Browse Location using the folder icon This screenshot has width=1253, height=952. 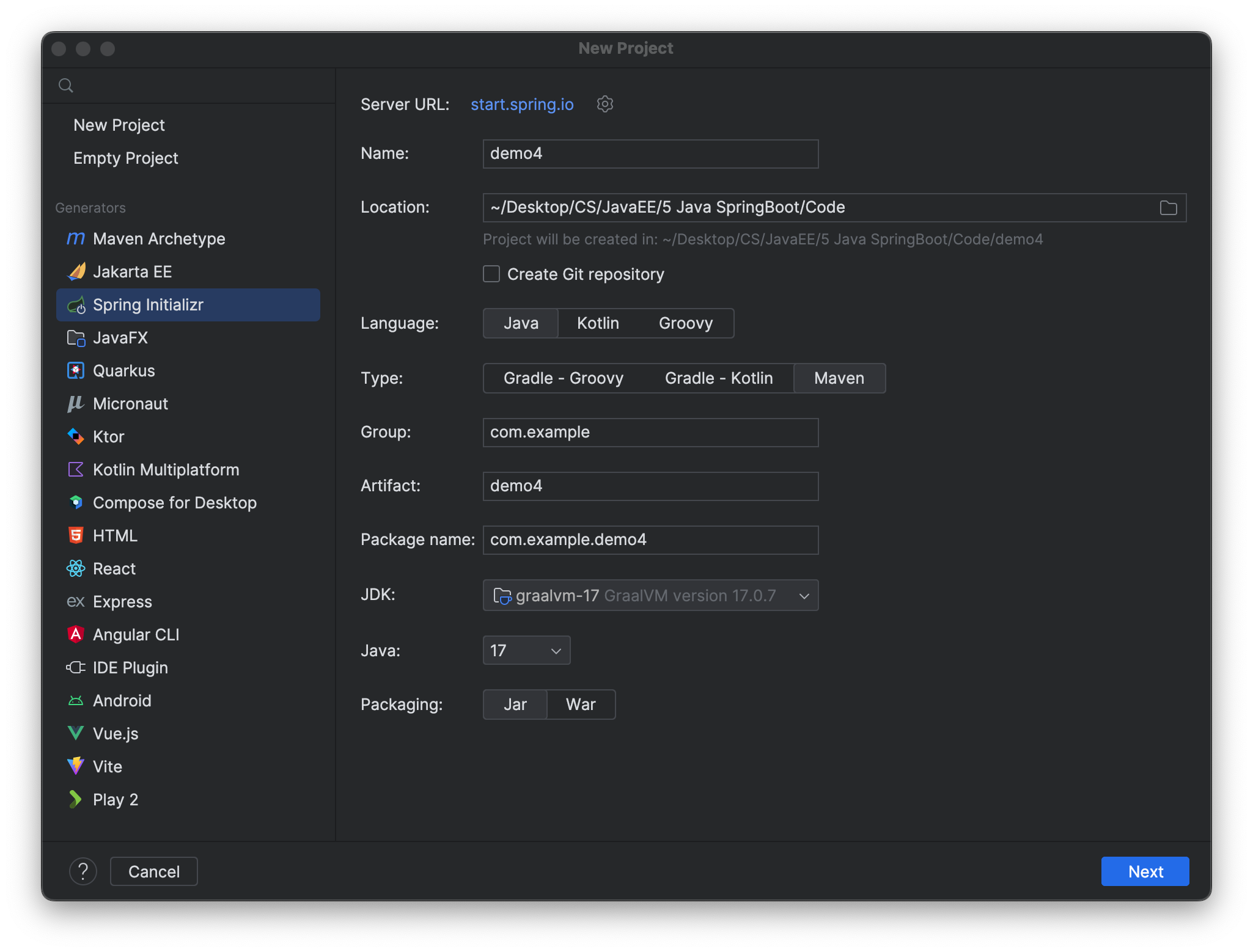[x=1168, y=208]
